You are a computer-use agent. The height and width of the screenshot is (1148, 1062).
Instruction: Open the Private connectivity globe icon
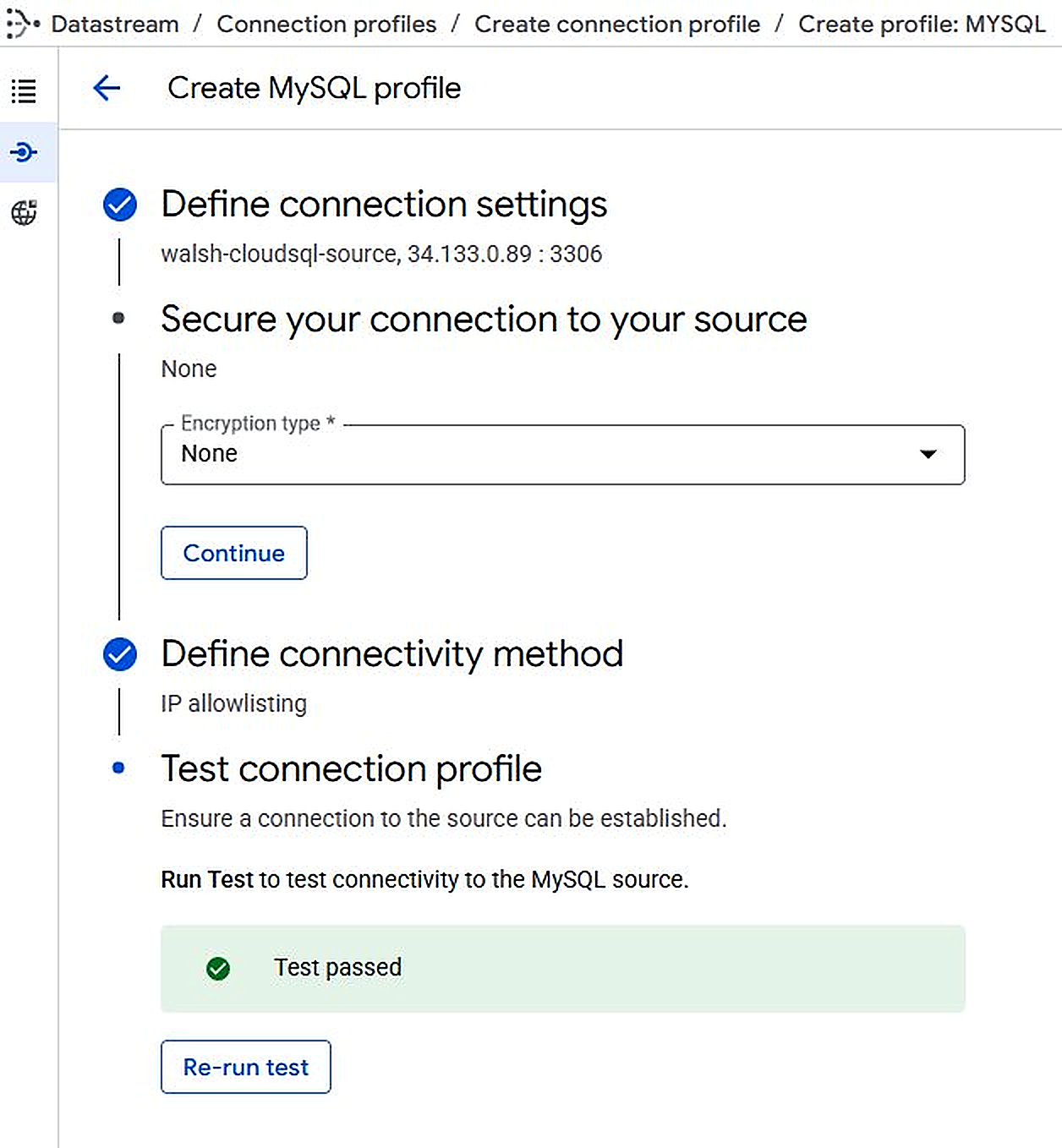(24, 212)
